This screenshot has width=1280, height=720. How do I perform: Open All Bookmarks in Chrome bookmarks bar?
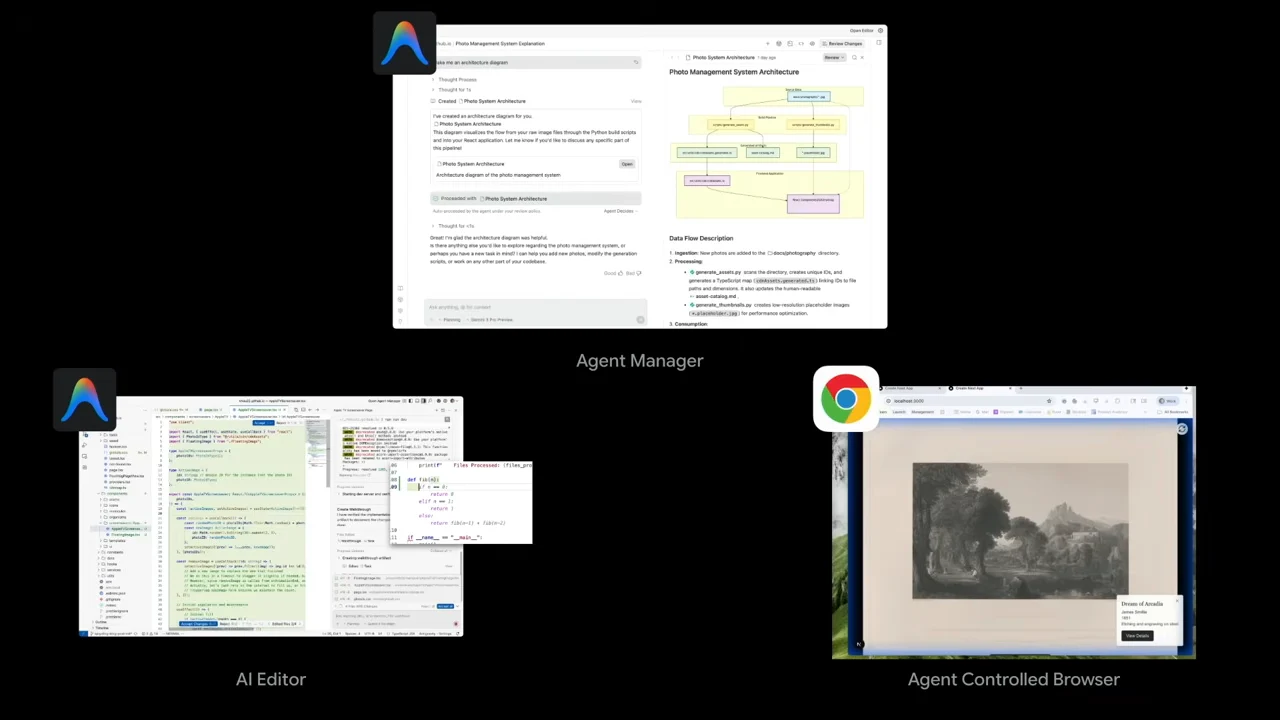(1173, 412)
